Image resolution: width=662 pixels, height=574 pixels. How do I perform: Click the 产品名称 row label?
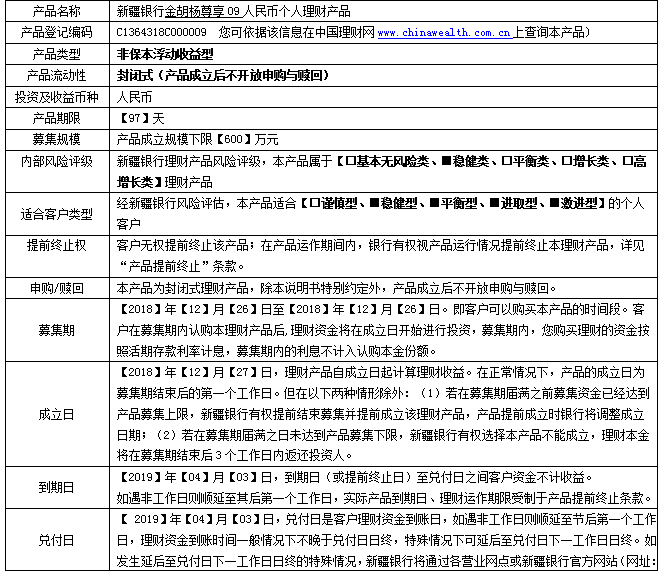point(57,11)
